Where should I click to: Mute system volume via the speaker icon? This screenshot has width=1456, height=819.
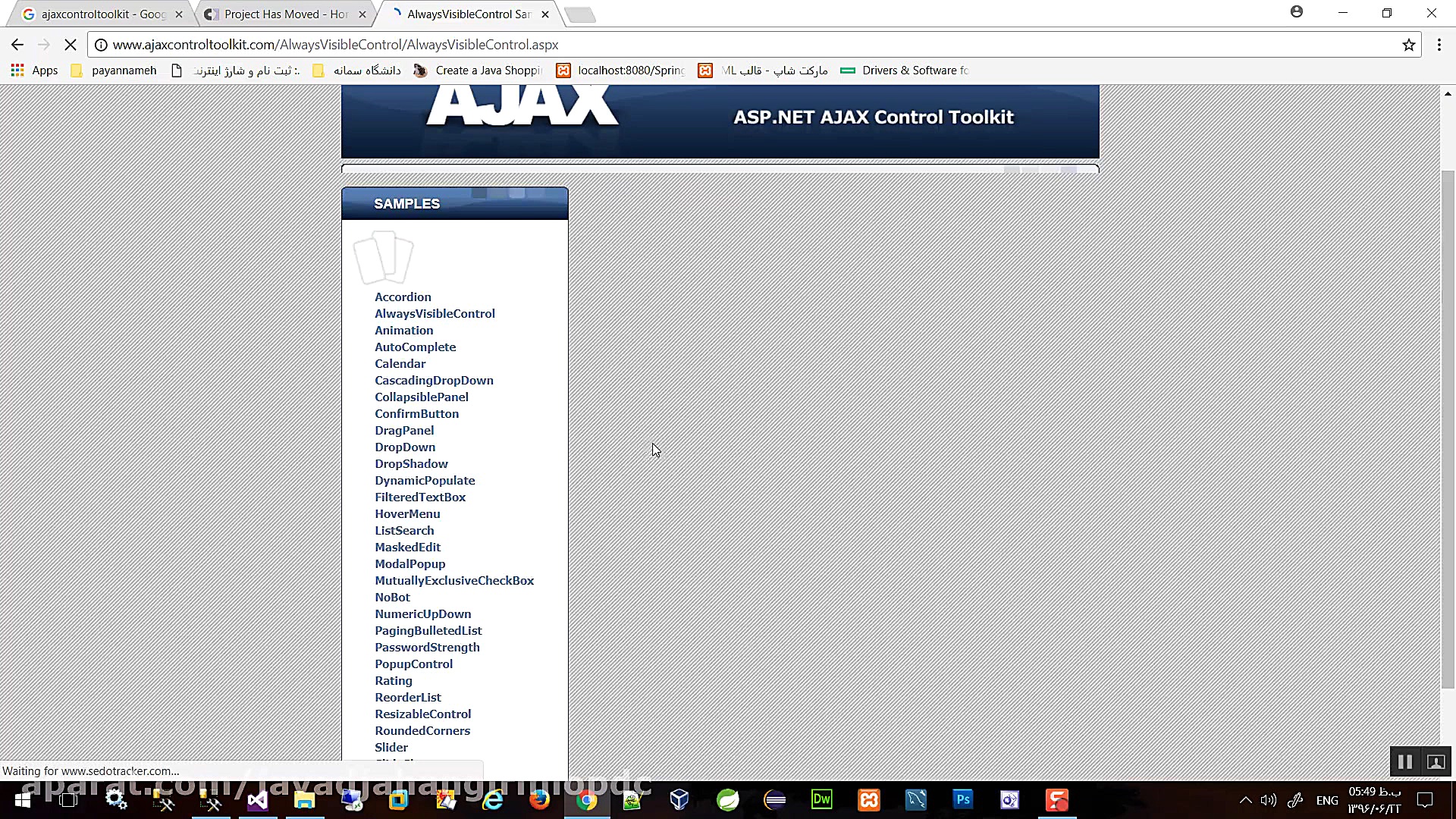click(1269, 799)
